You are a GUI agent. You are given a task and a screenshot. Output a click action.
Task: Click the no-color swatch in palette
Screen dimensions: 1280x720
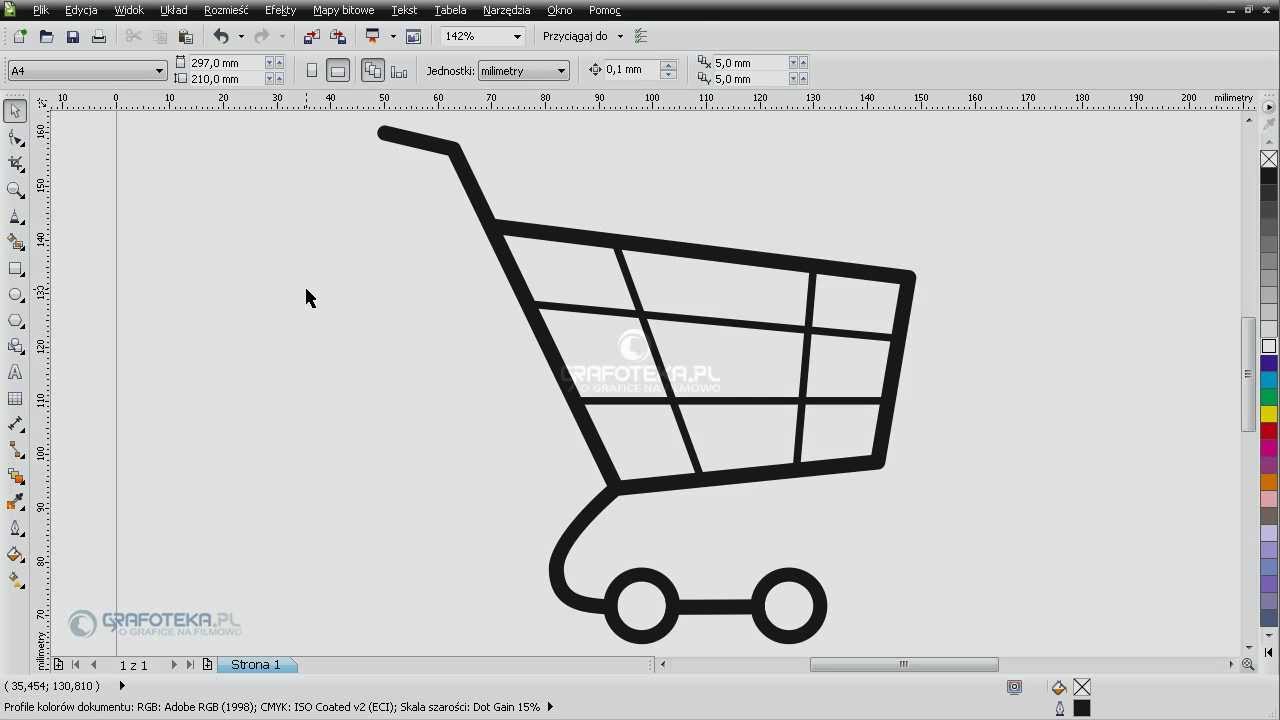[x=1269, y=159]
